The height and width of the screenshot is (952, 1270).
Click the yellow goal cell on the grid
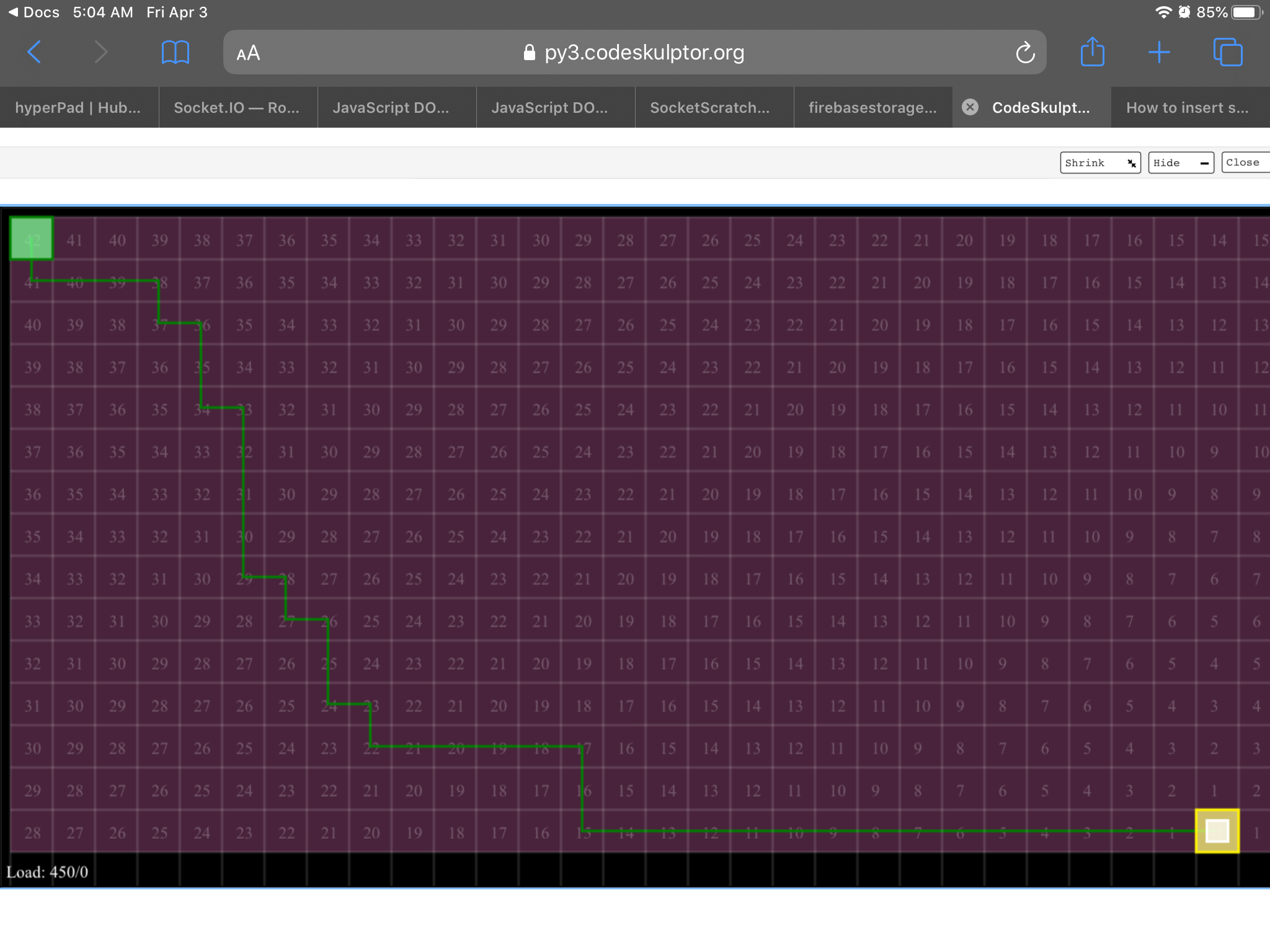pyautogui.click(x=1217, y=831)
